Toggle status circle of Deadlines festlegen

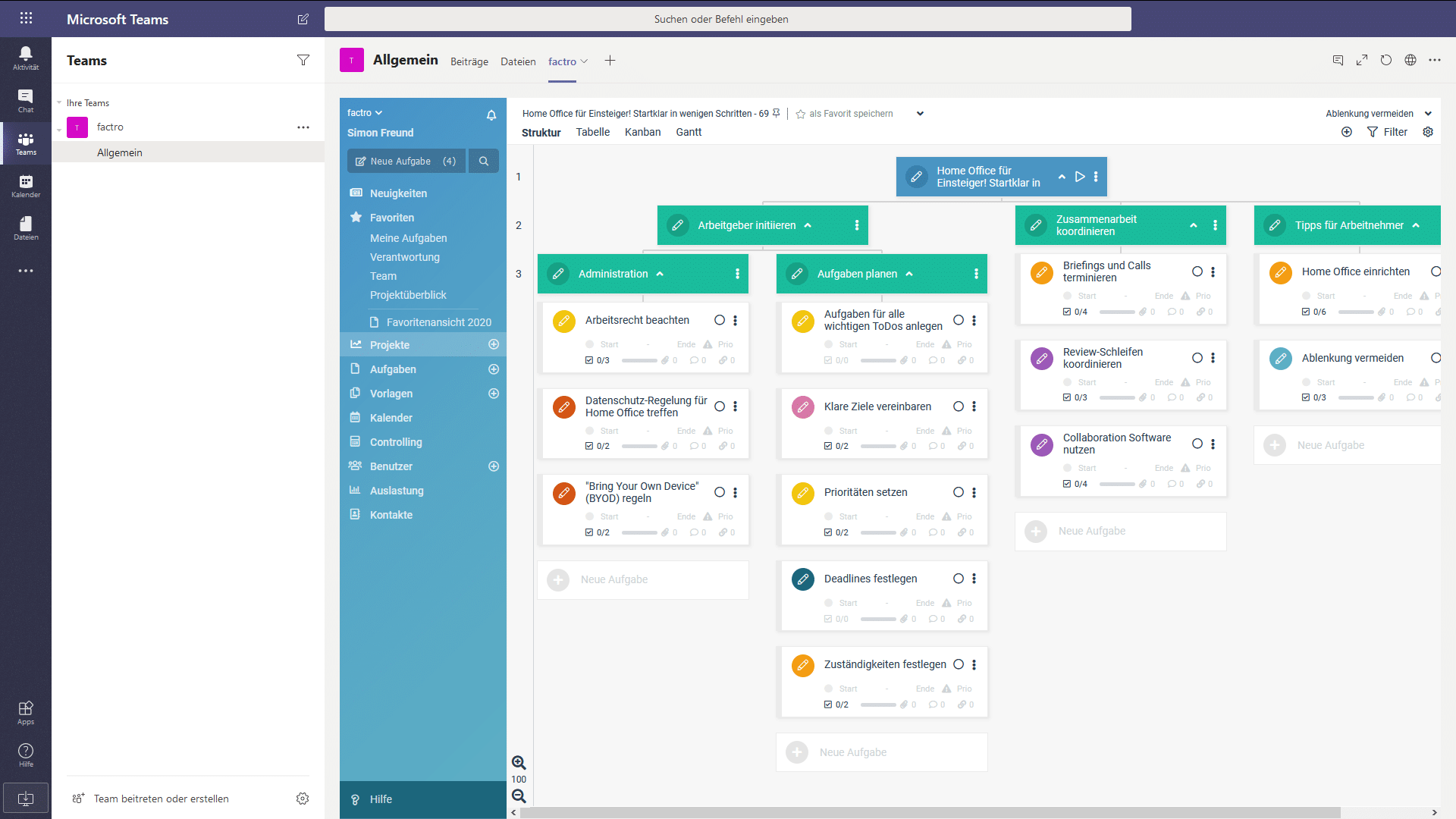pos(959,579)
